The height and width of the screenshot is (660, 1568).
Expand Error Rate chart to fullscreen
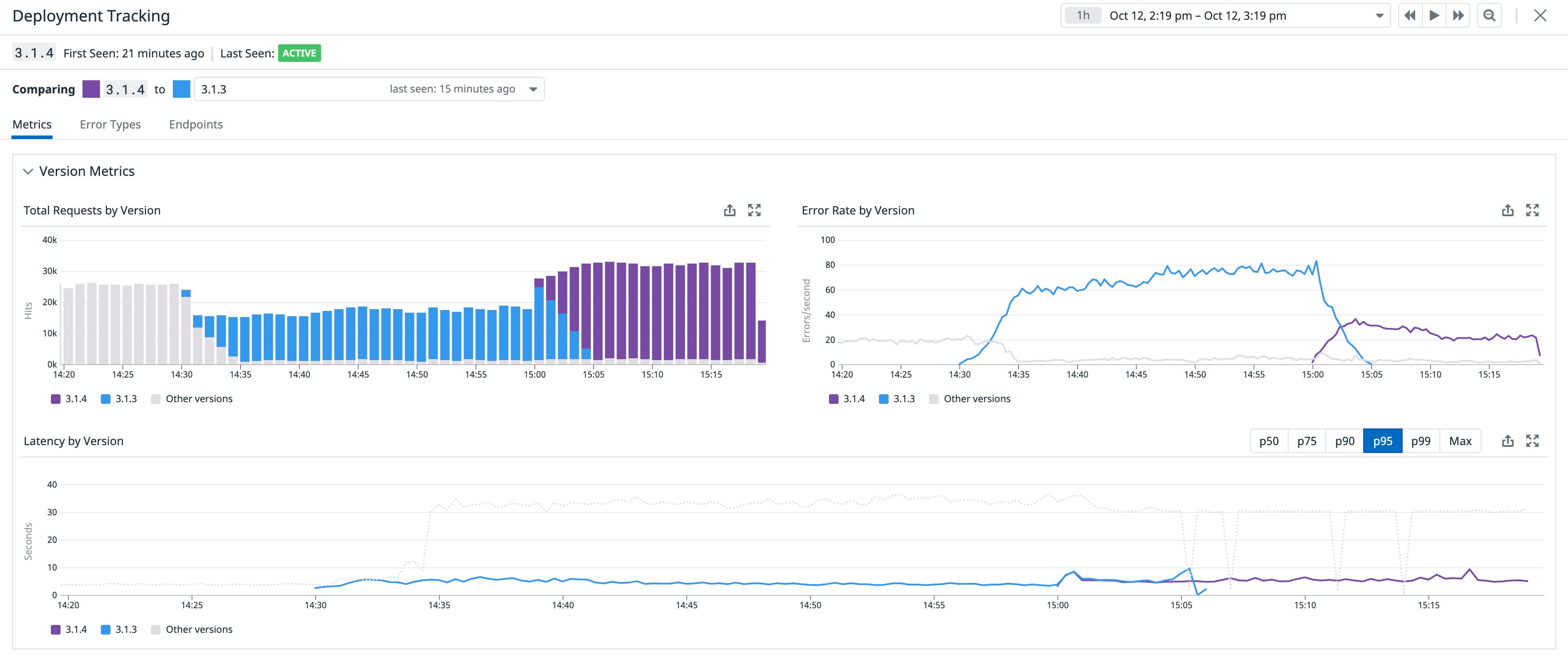pos(1534,210)
